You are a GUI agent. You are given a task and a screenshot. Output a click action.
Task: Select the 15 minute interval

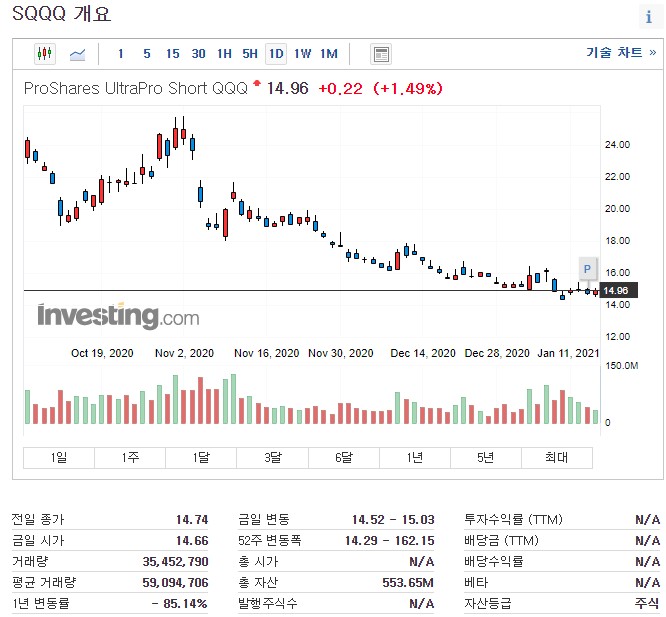tap(172, 54)
